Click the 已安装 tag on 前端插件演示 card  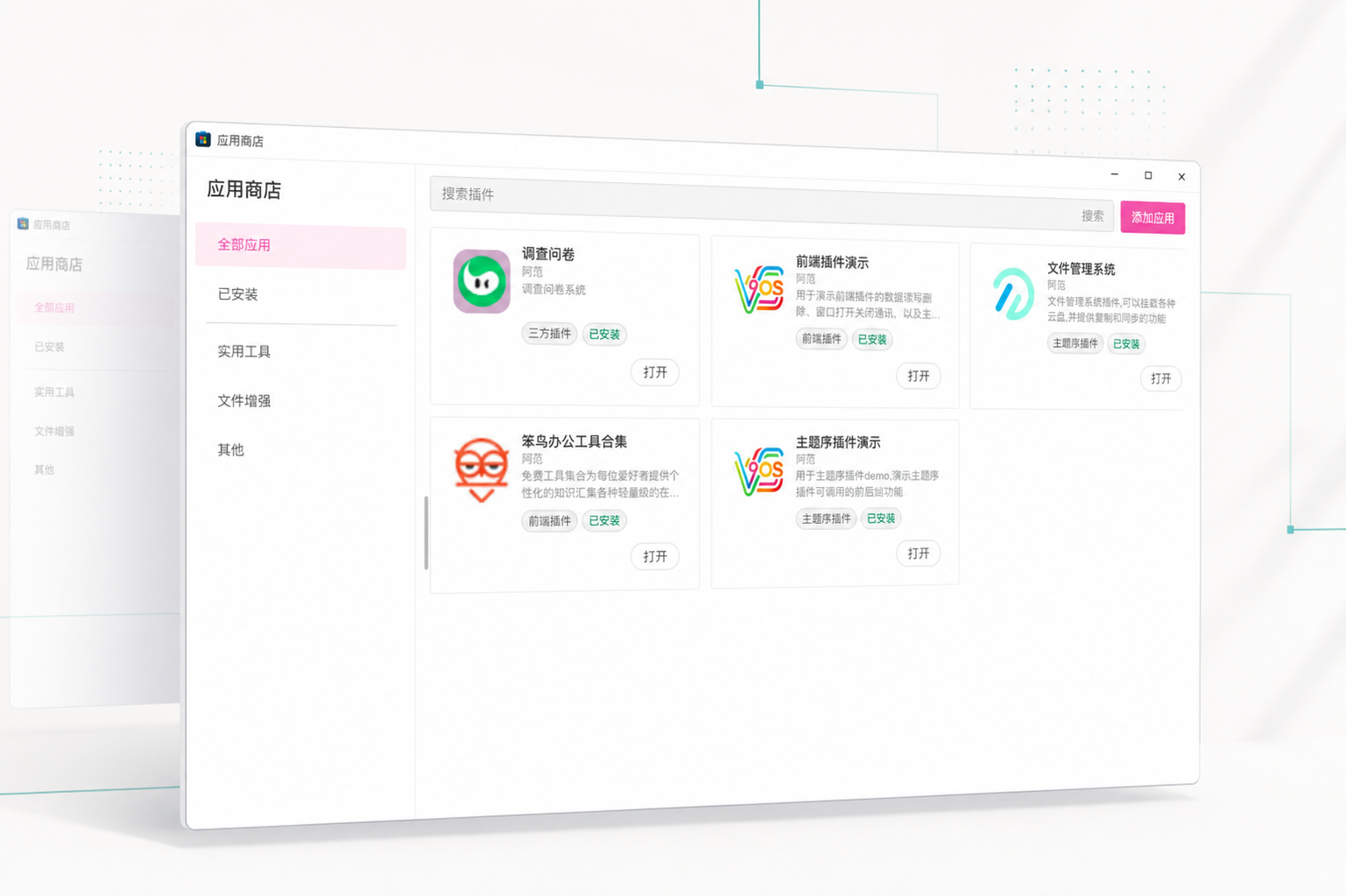[x=872, y=340]
